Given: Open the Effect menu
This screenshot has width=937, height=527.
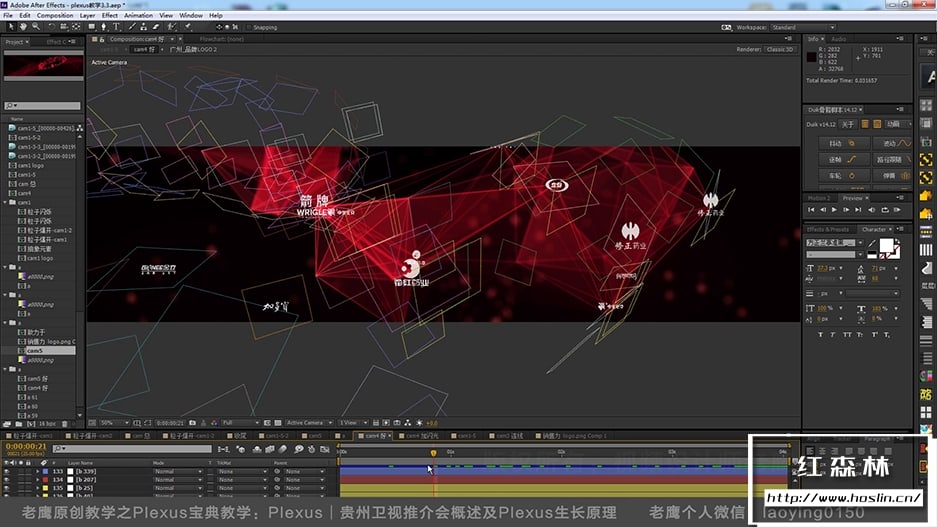Looking at the screenshot, I should click(x=109, y=16).
